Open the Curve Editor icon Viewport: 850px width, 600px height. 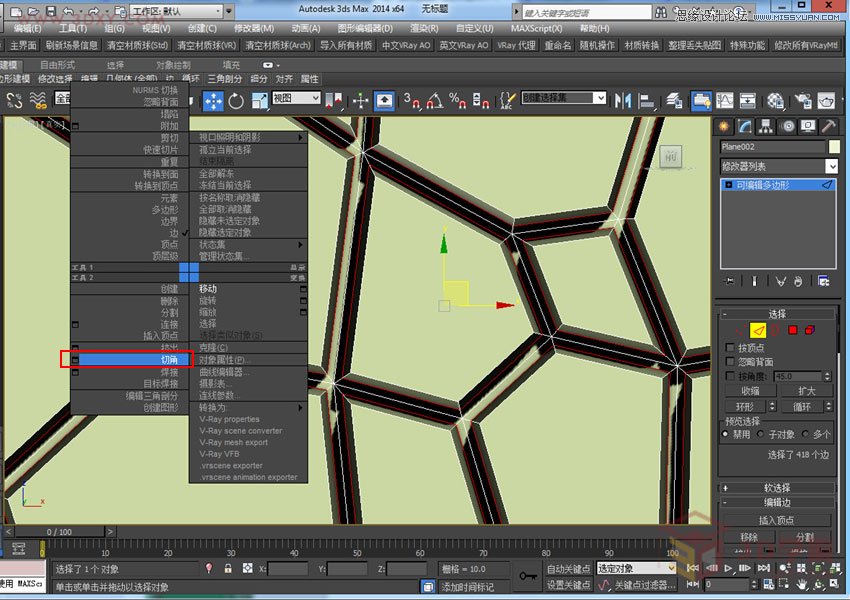point(725,101)
